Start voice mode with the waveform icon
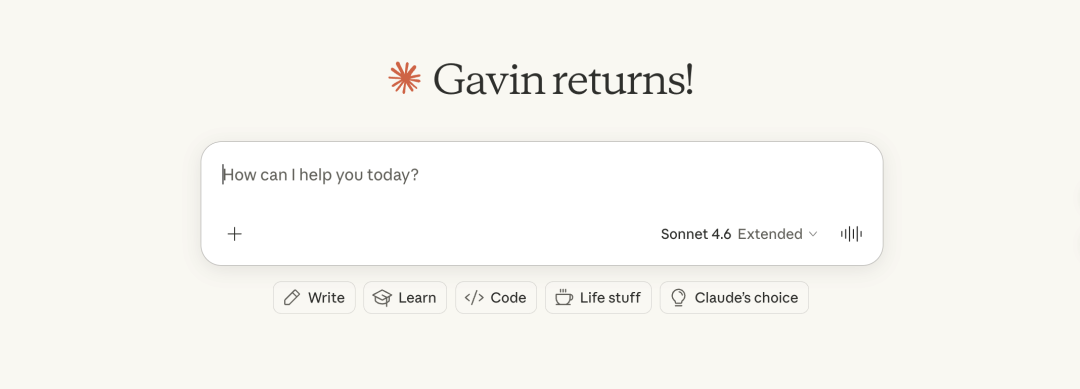1080x389 pixels. point(851,234)
